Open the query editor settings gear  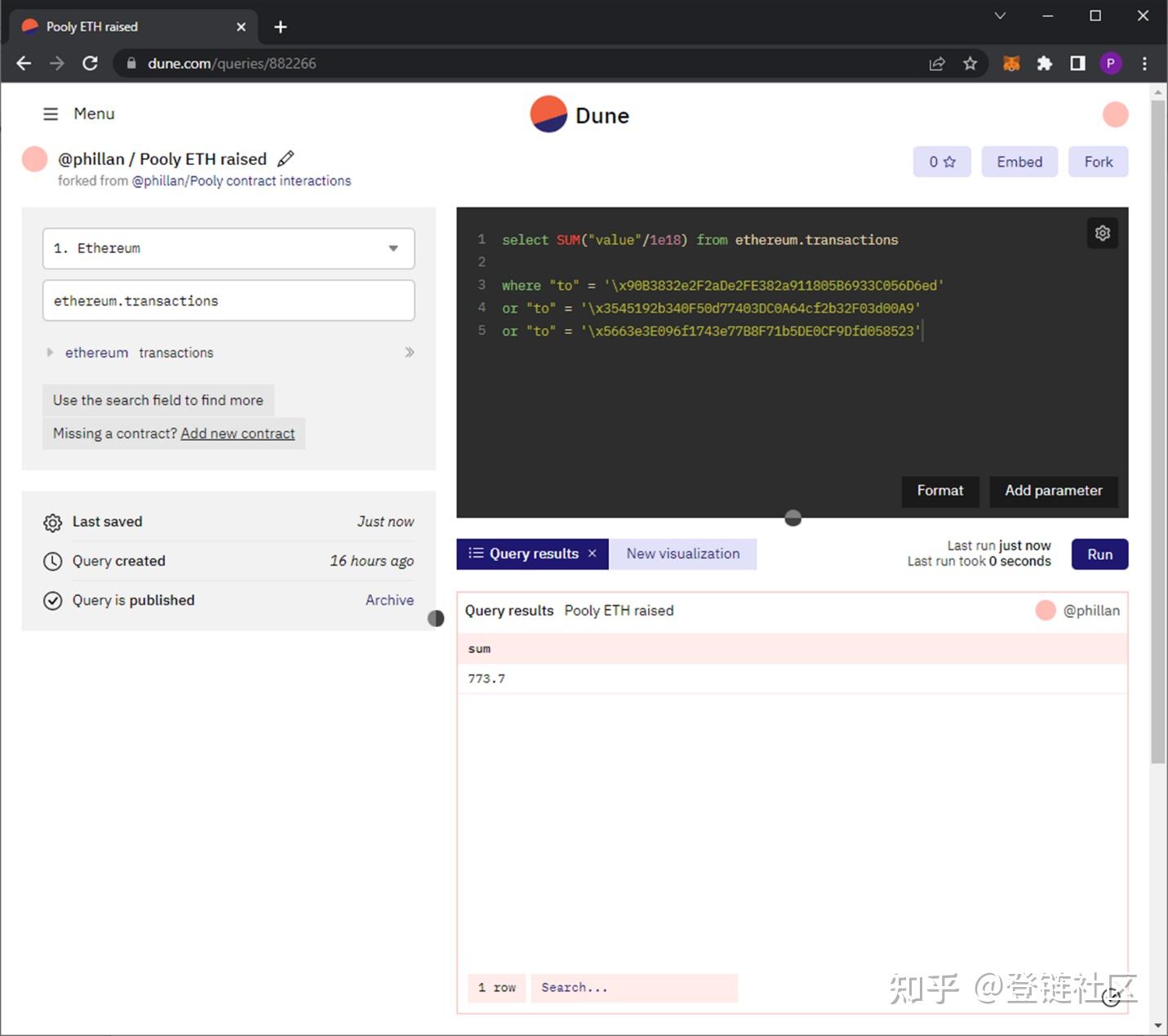point(1102,233)
